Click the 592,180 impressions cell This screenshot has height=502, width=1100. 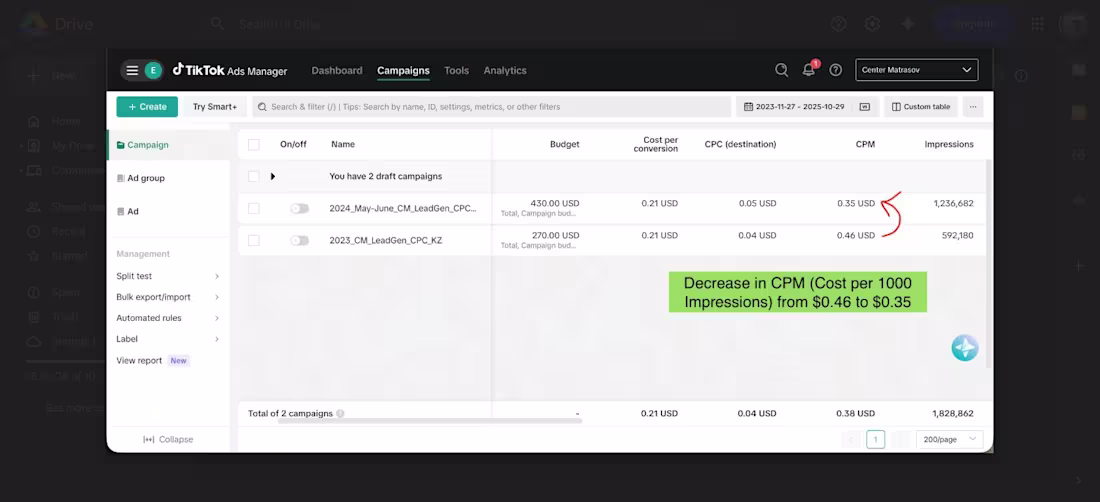958,236
